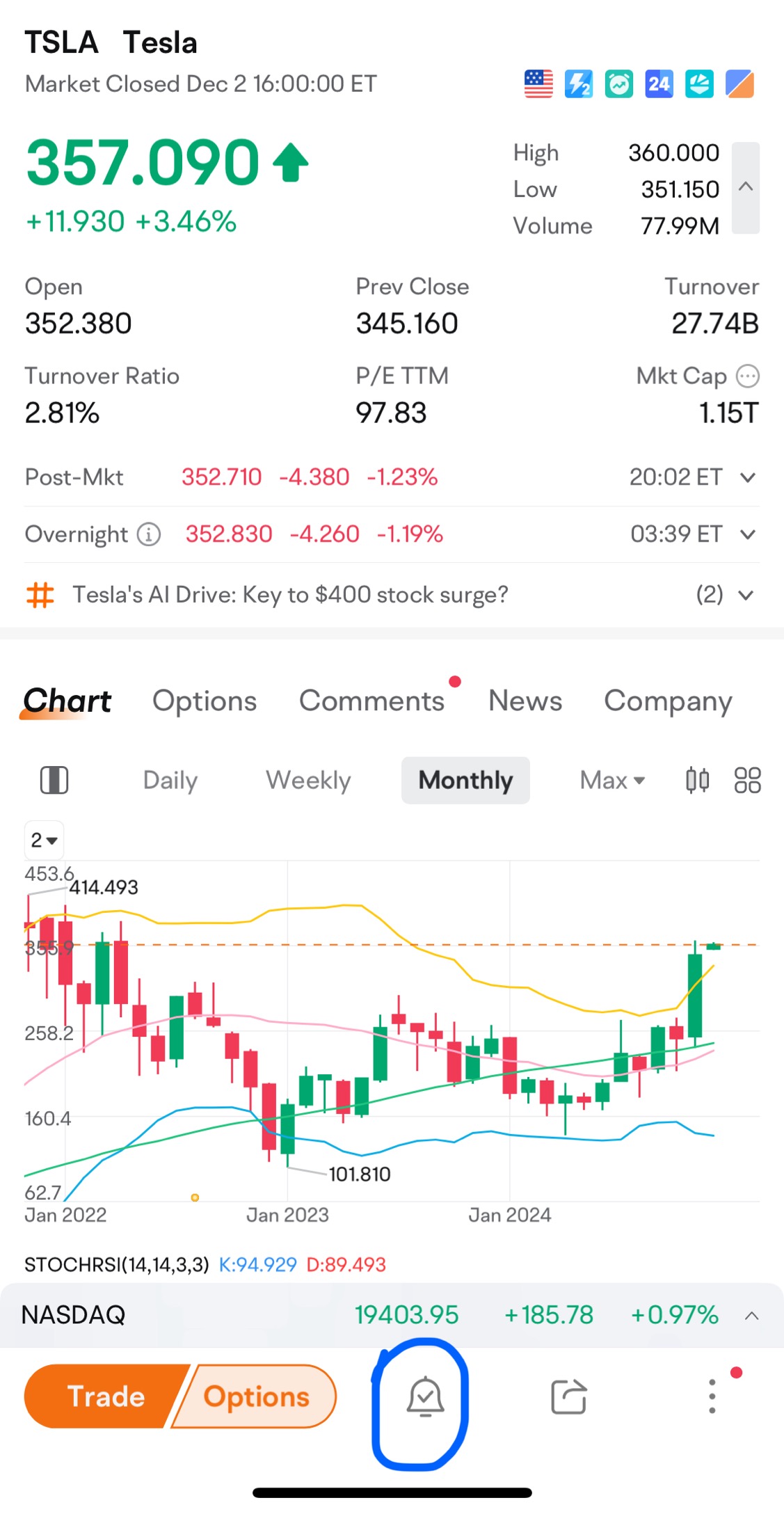This screenshot has height=1514, width=784.
Task: Tap the Overnight info icon
Action: [x=148, y=534]
